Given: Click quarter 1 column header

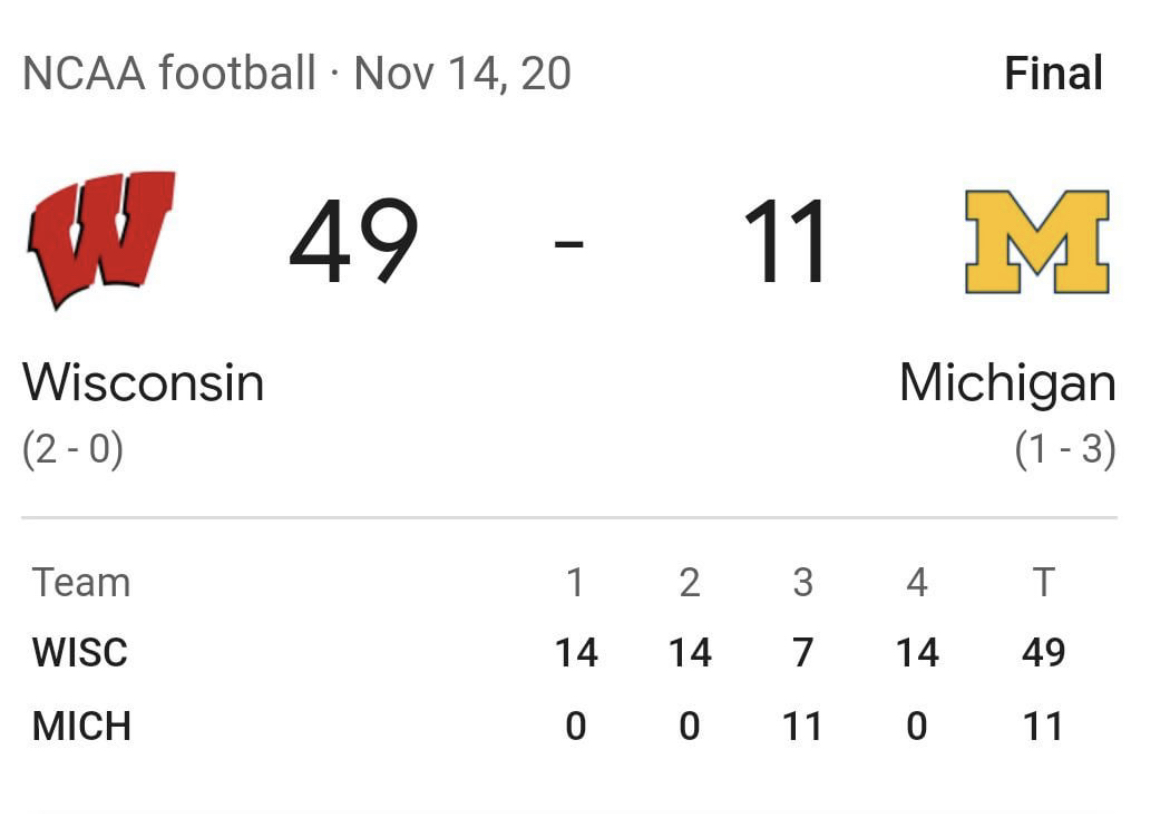Looking at the screenshot, I should (575, 583).
